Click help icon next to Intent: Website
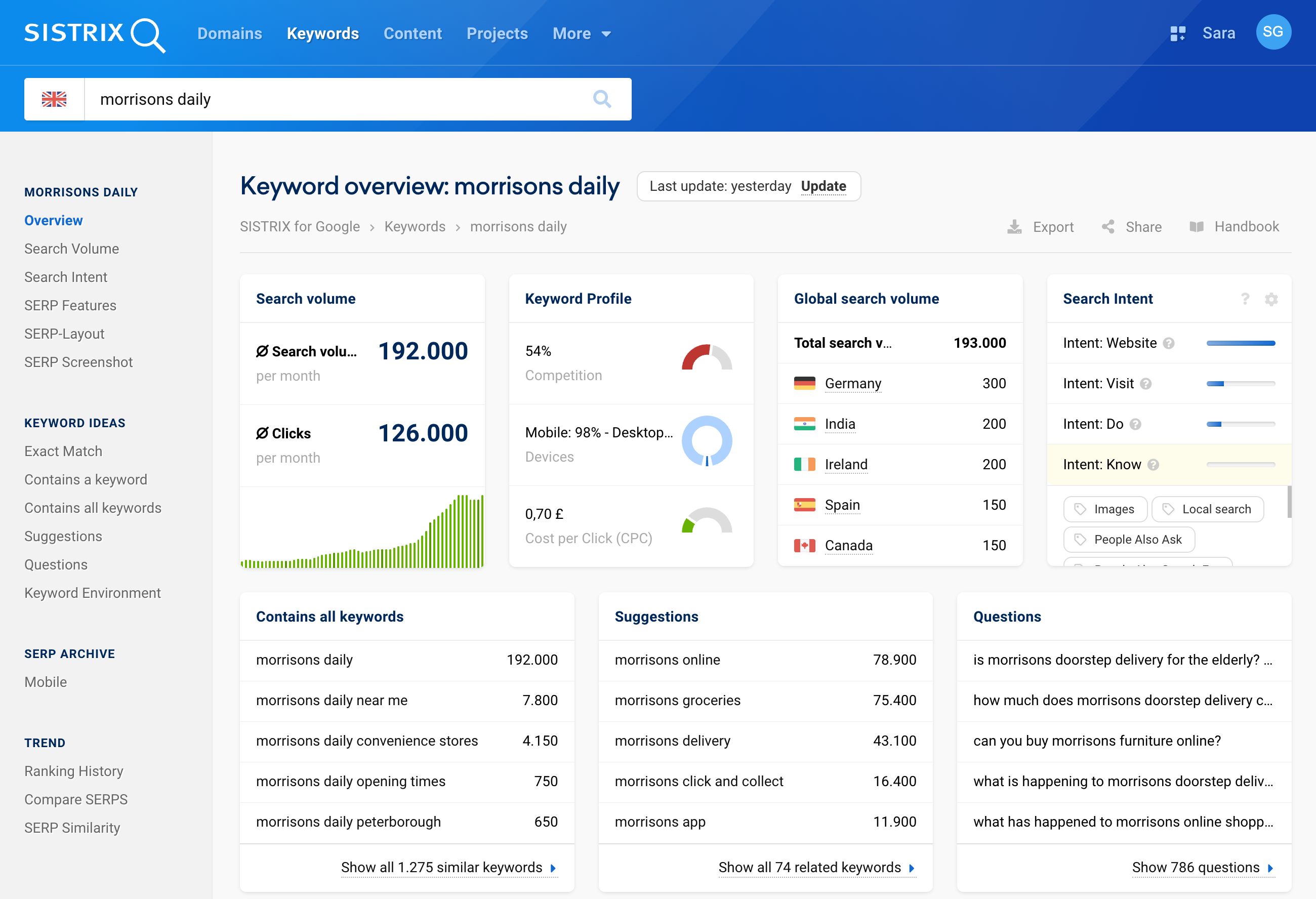 1168,343
